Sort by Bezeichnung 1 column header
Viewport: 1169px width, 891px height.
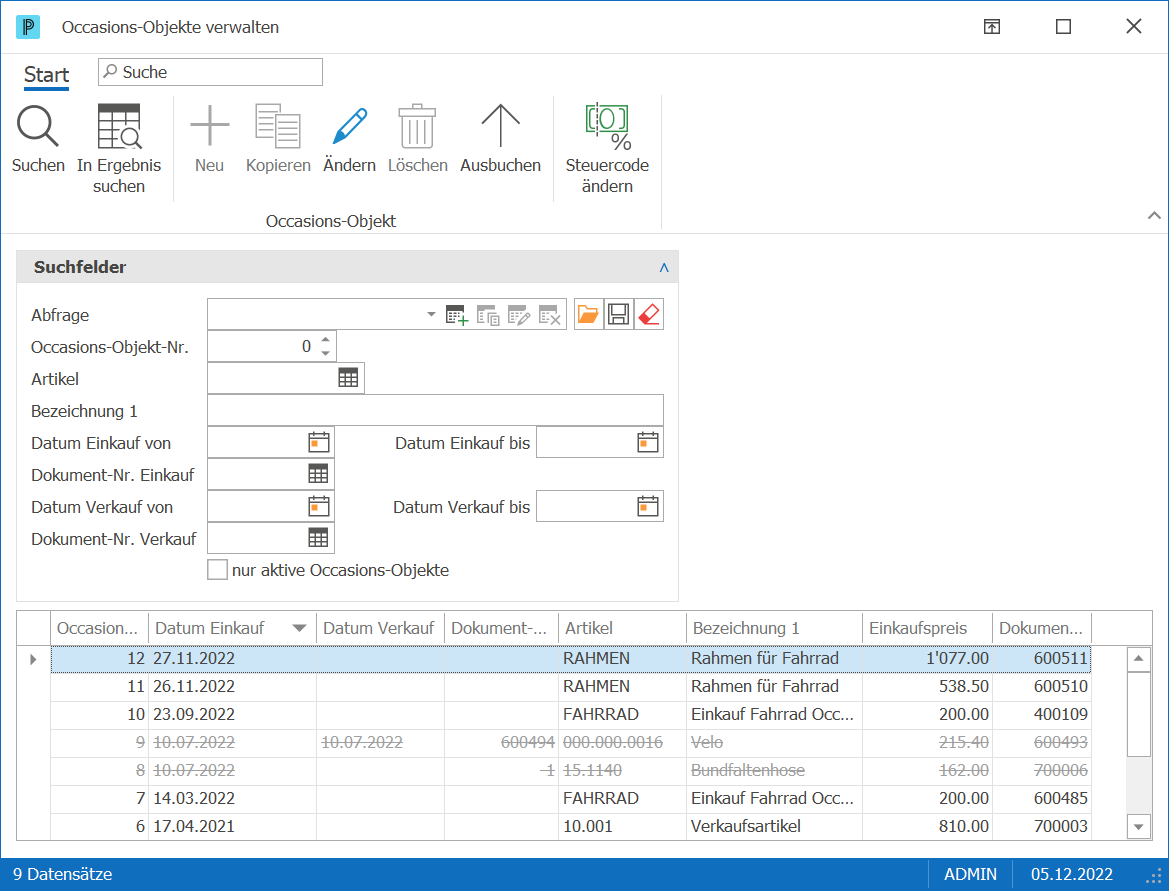coord(774,629)
